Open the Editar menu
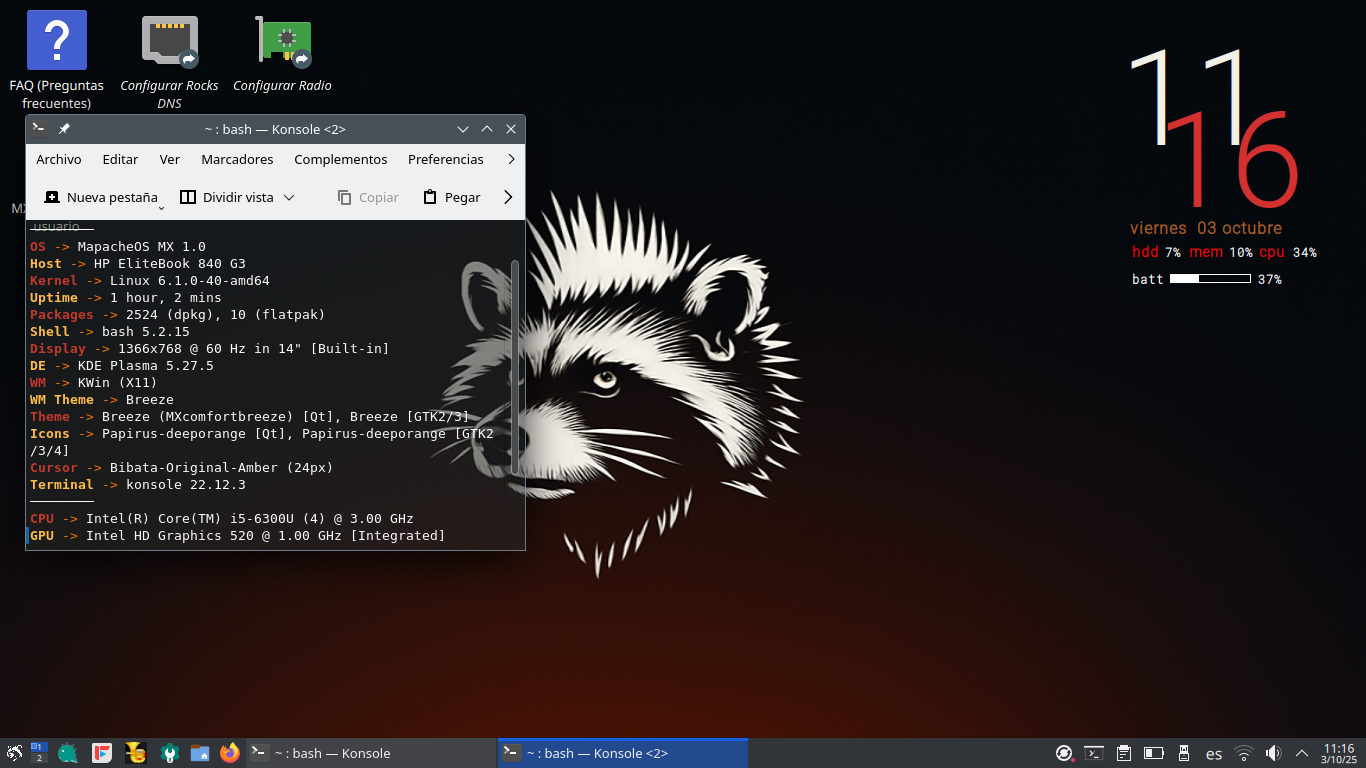The image size is (1366, 768). [120, 159]
